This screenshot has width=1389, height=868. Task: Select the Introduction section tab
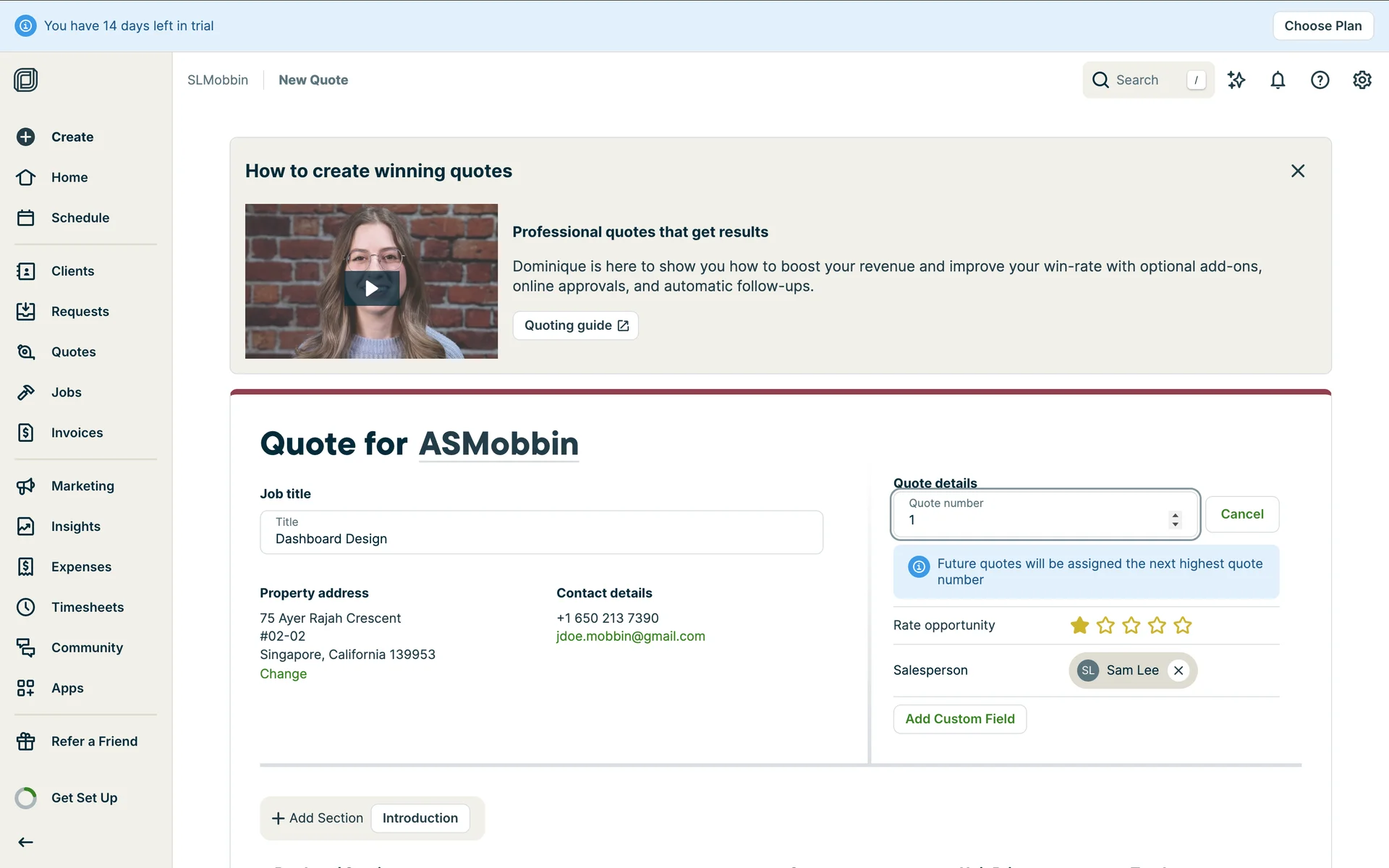point(420,818)
